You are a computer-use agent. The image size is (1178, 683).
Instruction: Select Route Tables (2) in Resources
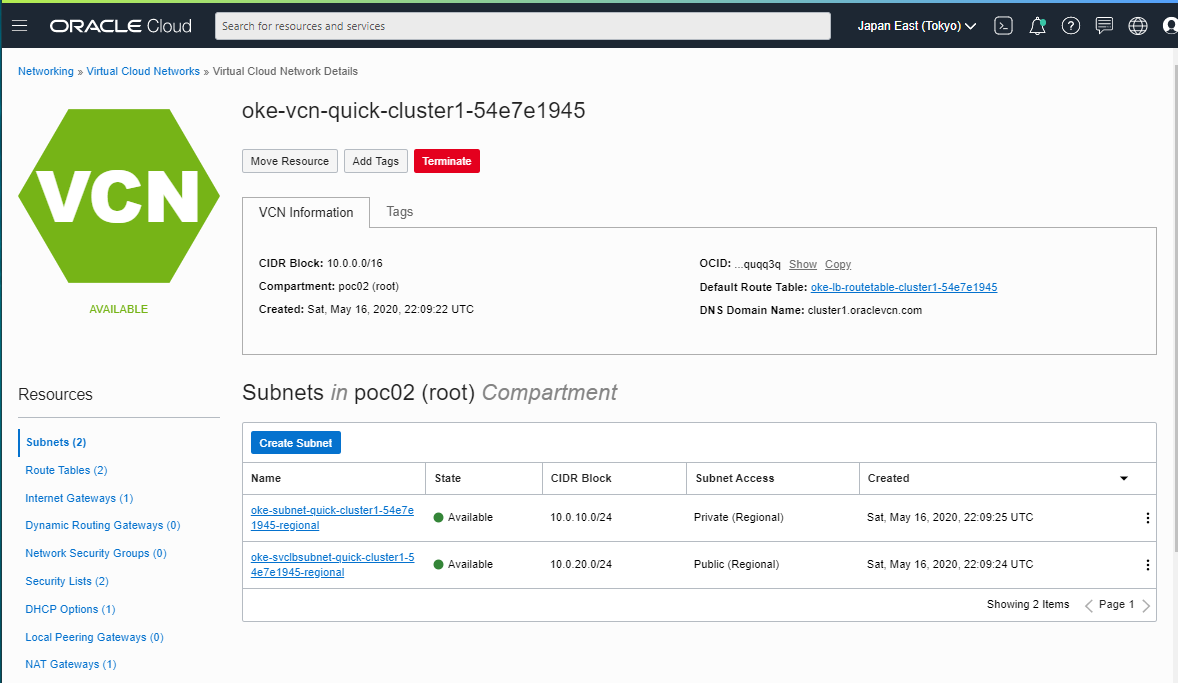pyautogui.click(x=66, y=470)
